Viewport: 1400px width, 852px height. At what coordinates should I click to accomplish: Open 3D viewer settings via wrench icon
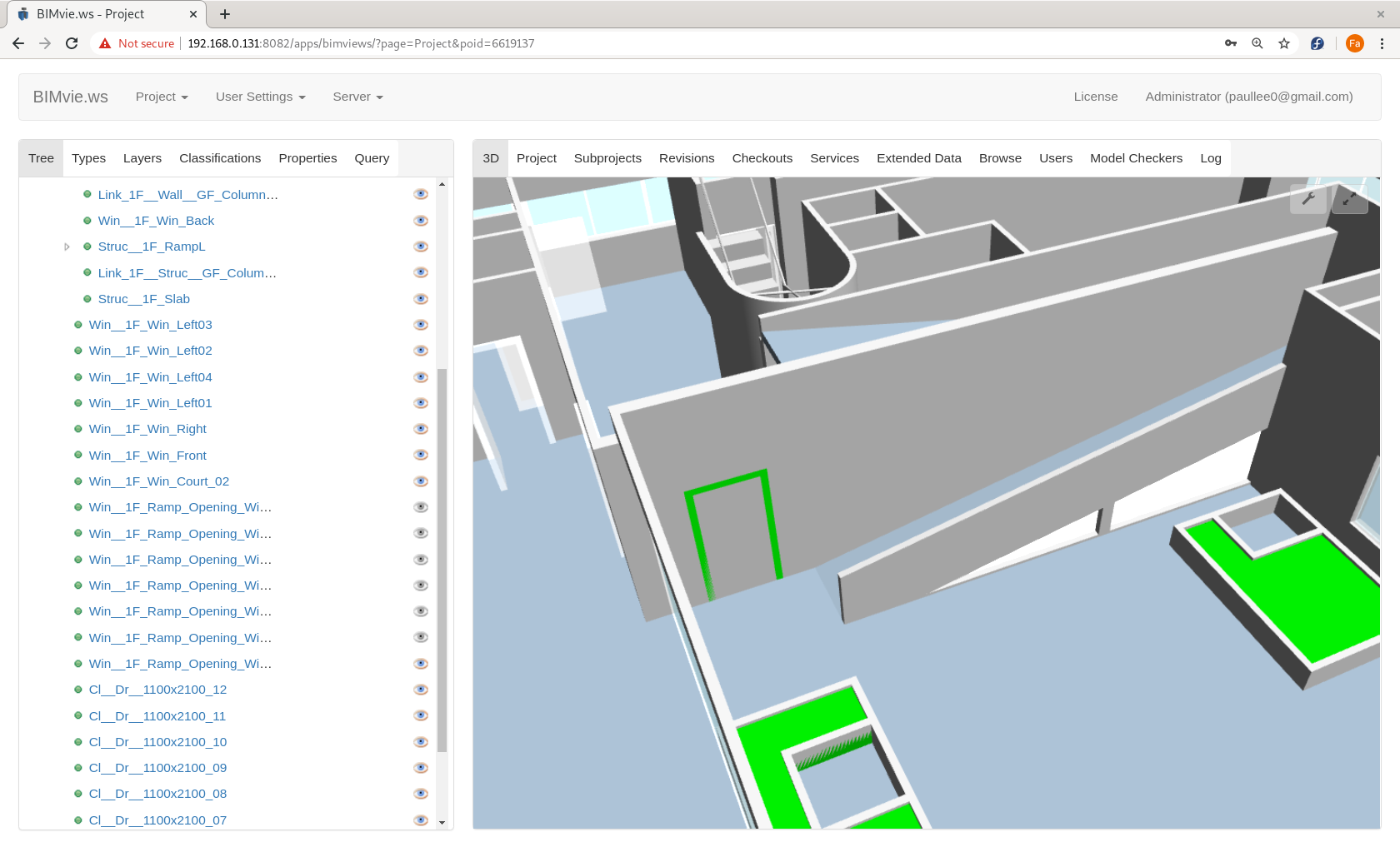pos(1308,198)
